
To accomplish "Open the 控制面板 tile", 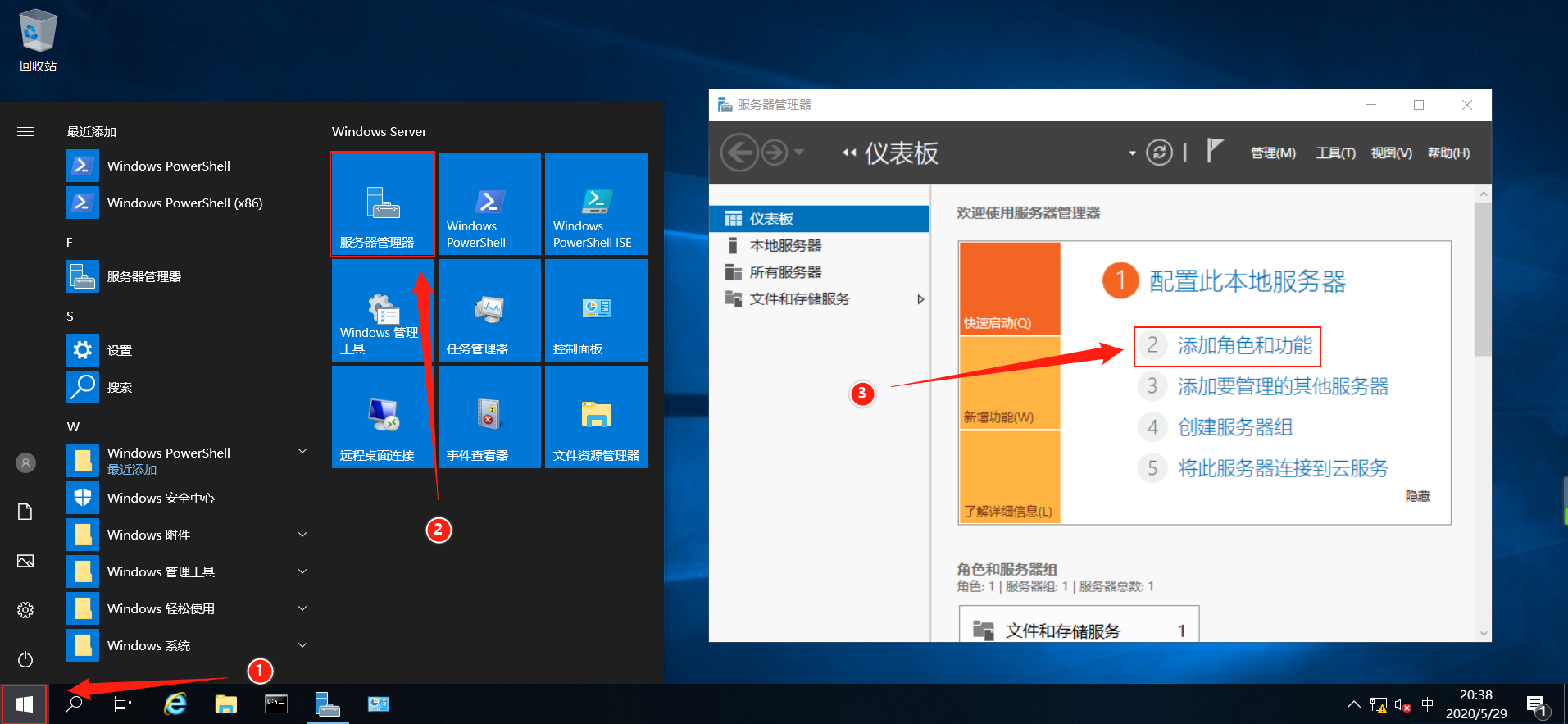I will [596, 310].
